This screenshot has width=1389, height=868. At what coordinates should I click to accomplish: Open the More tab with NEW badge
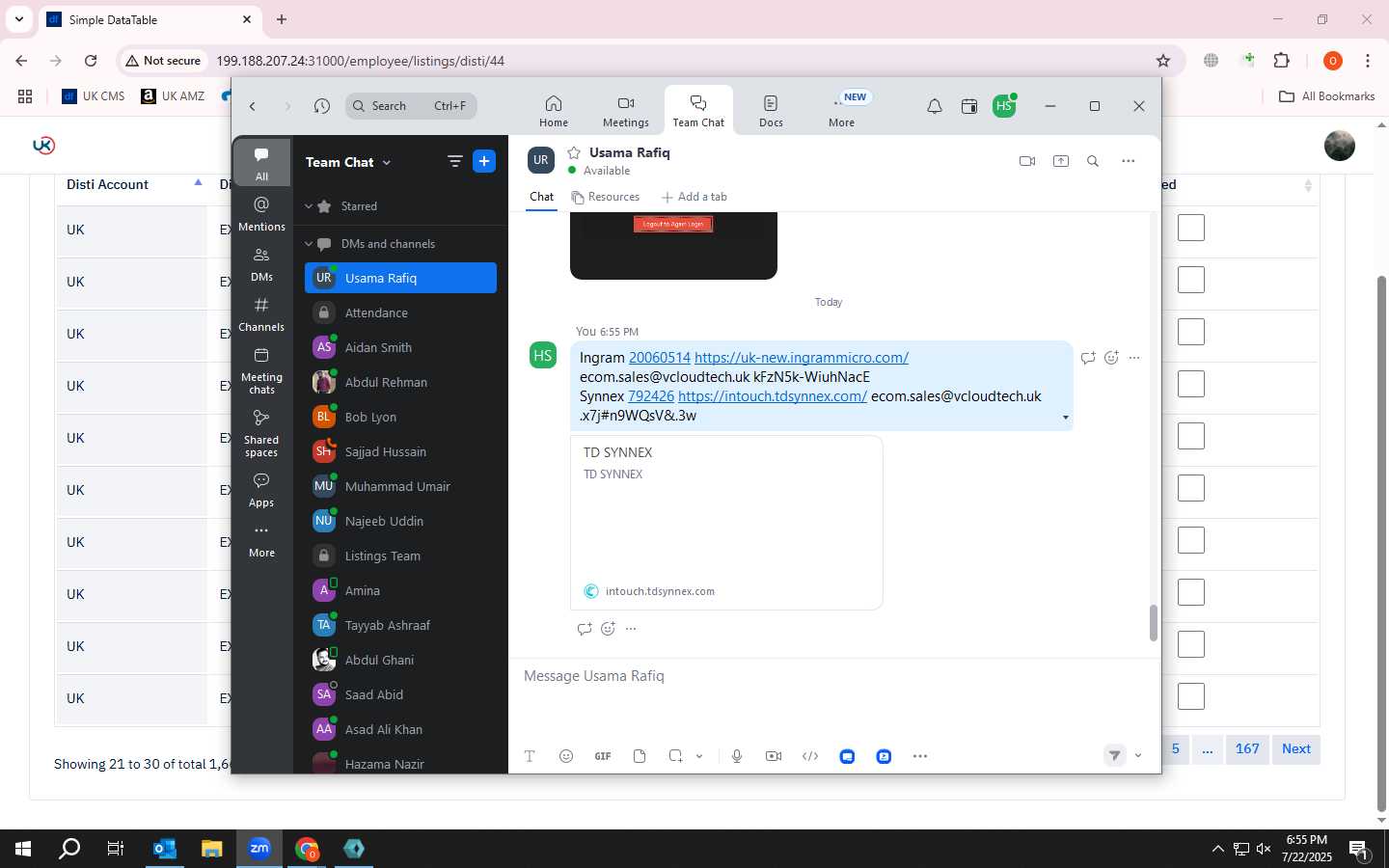(843, 111)
